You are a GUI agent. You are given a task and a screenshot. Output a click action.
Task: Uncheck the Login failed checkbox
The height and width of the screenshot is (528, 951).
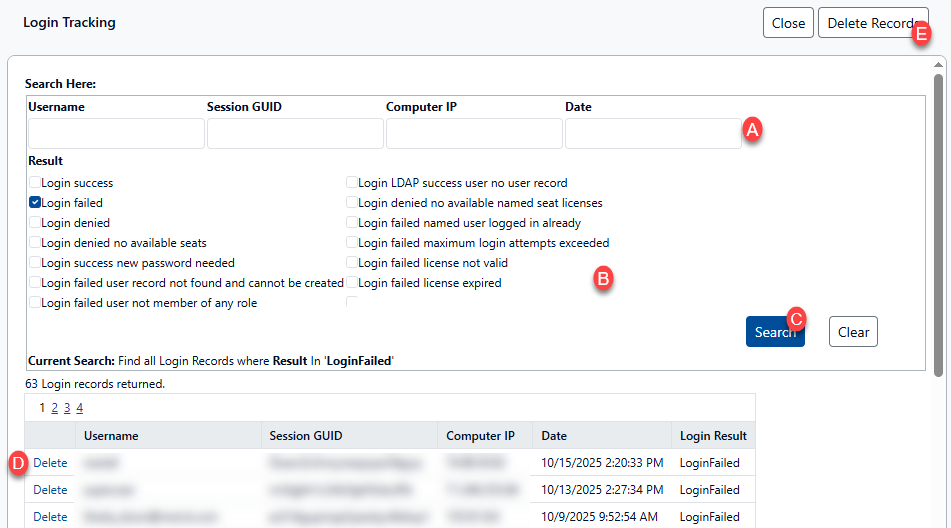point(35,203)
